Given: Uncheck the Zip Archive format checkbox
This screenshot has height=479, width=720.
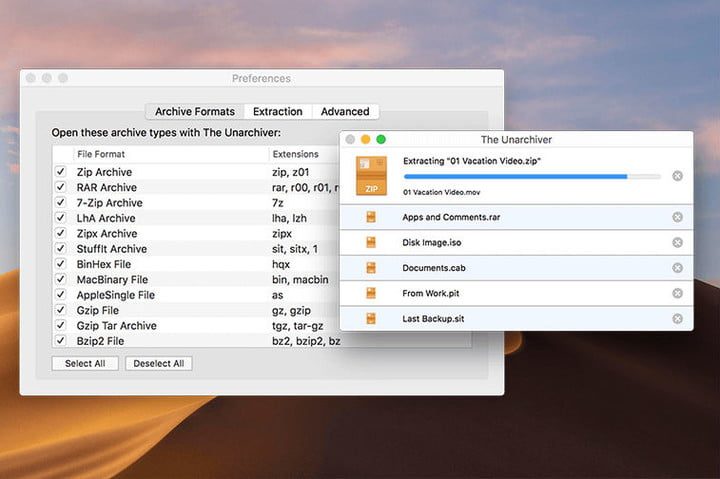Looking at the screenshot, I should (61, 172).
